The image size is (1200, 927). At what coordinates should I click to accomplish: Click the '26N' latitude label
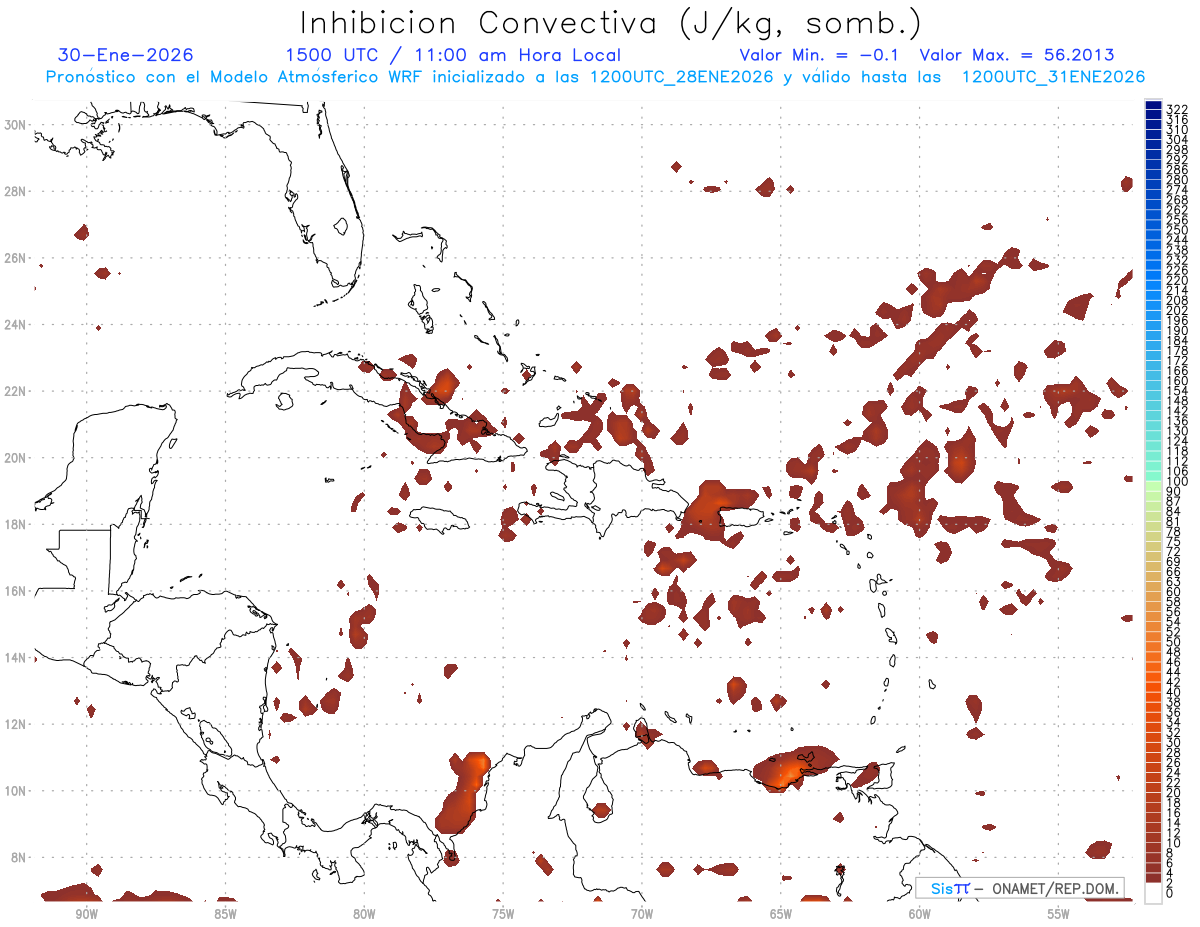14,257
